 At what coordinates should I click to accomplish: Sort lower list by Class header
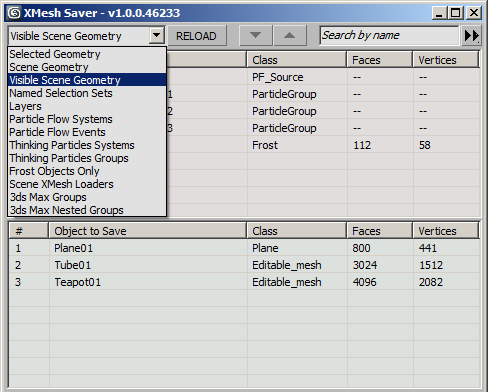(x=297, y=231)
